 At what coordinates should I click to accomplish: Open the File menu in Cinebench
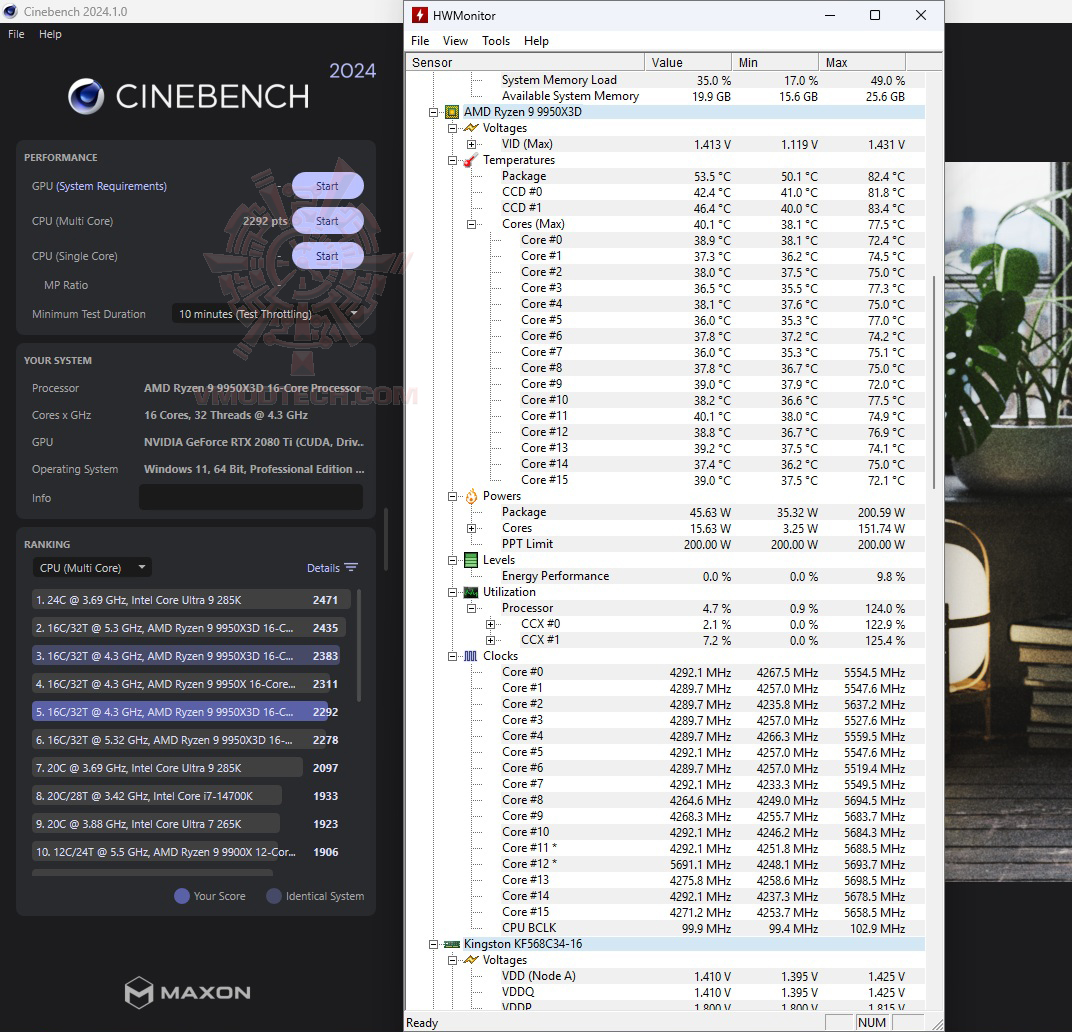[x=16, y=34]
